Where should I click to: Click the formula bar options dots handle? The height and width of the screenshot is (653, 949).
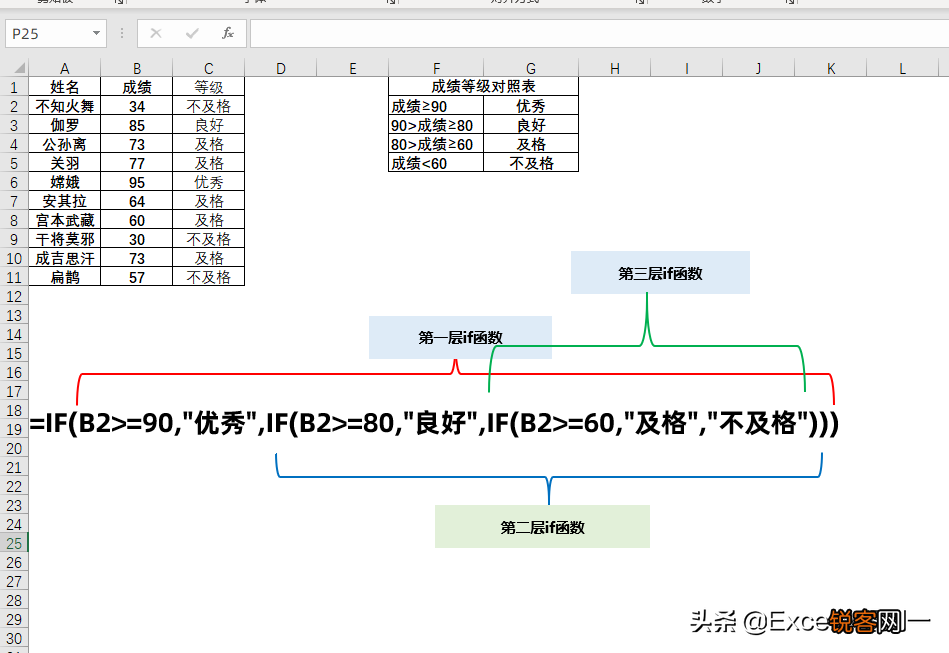122,33
